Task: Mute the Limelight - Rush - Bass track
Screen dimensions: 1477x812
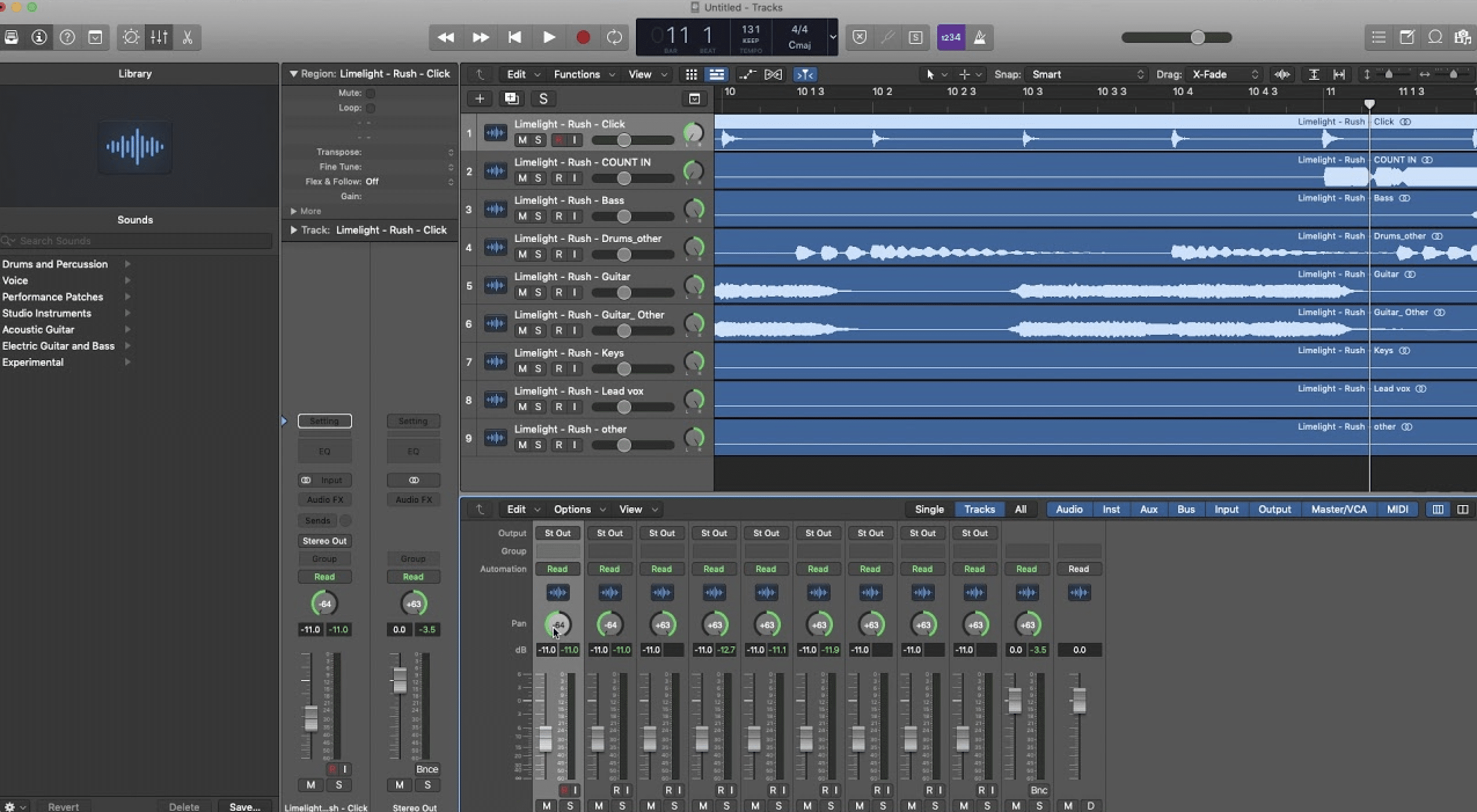Action: 521,216
